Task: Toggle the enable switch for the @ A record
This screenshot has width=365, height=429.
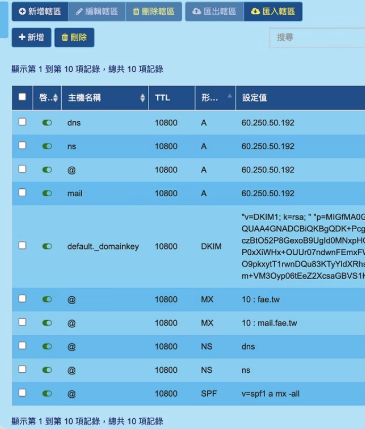Action: tap(47, 170)
